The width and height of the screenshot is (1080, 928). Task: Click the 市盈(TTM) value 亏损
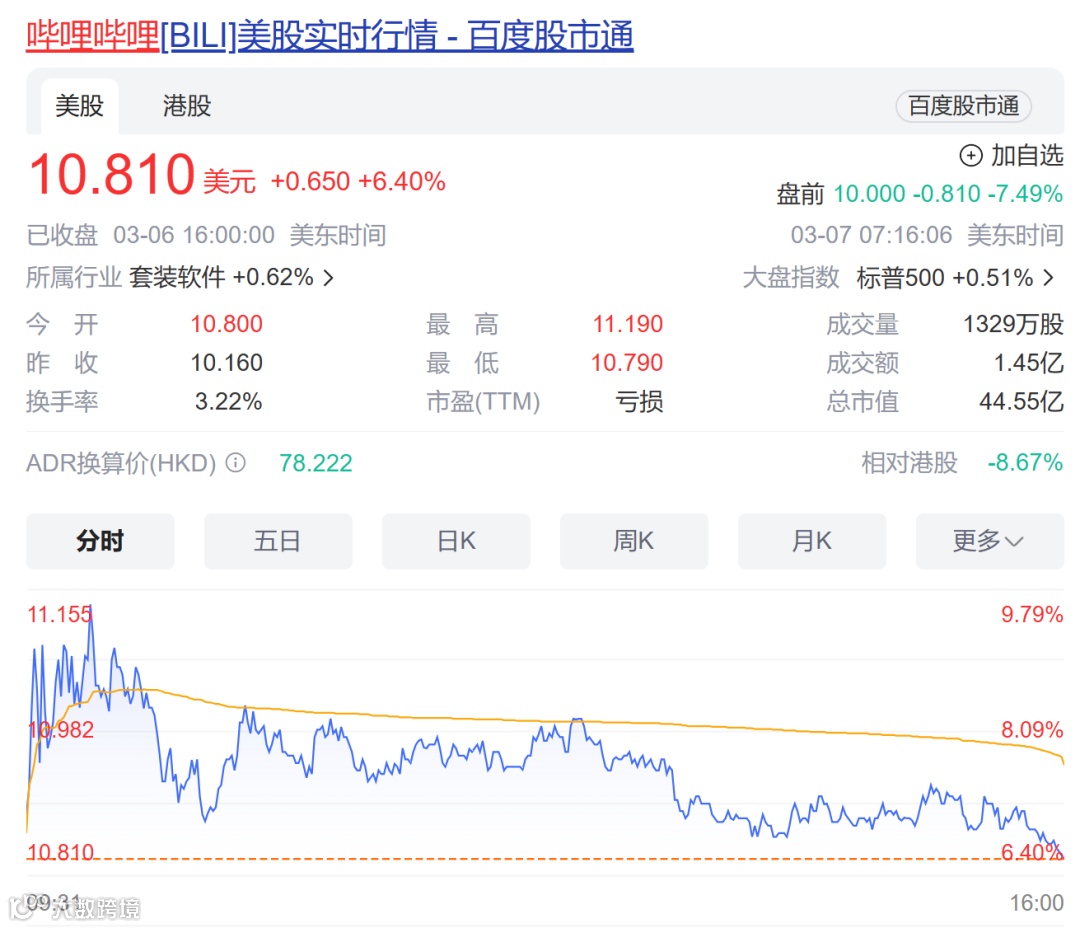[639, 401]
